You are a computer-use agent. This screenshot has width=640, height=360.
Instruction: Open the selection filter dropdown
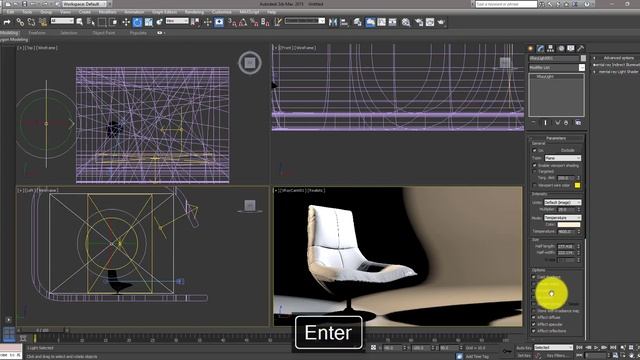click(62, 20)
